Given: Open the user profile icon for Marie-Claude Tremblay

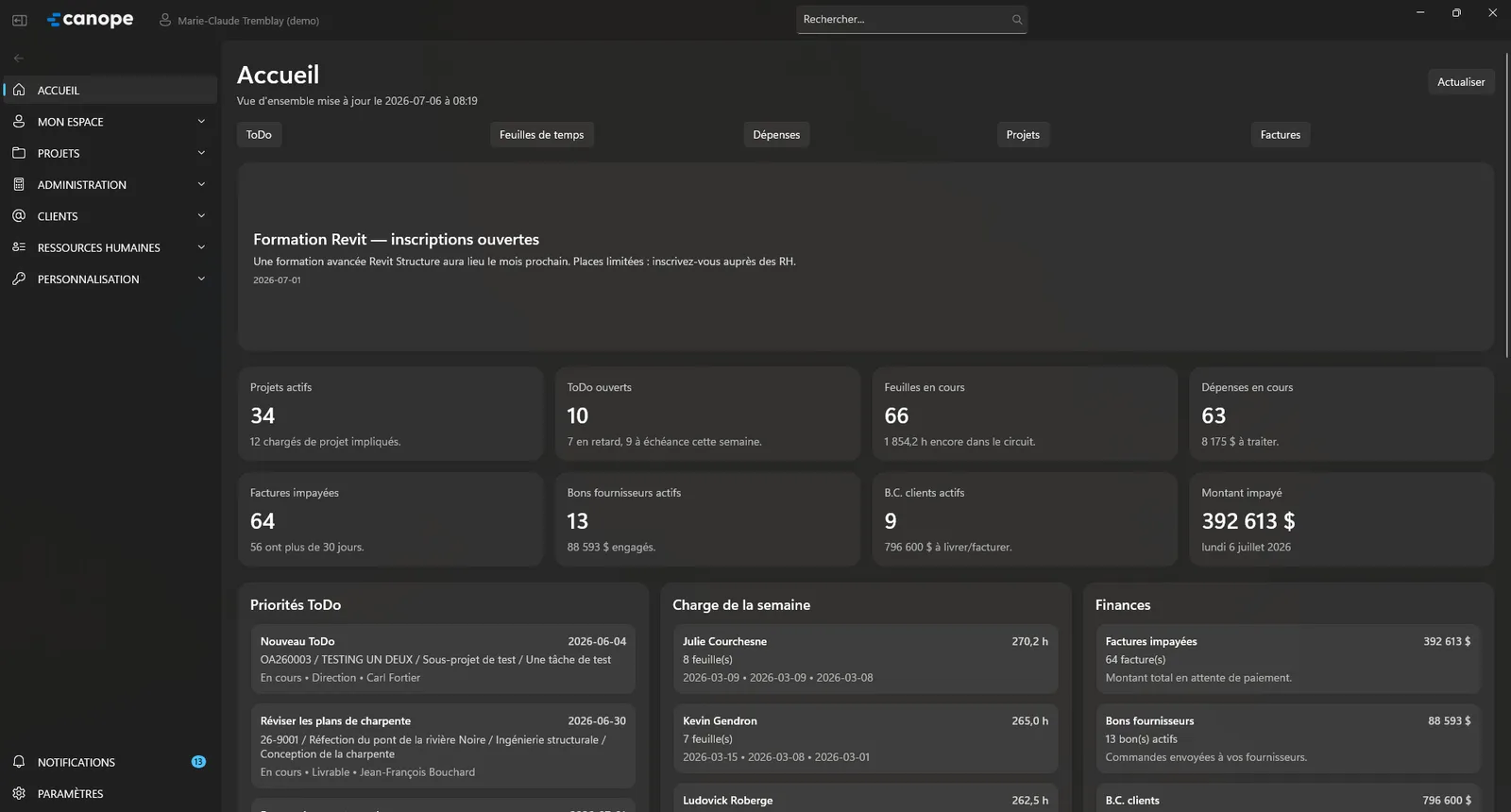Looking at the screenshot, I should 165,20.
